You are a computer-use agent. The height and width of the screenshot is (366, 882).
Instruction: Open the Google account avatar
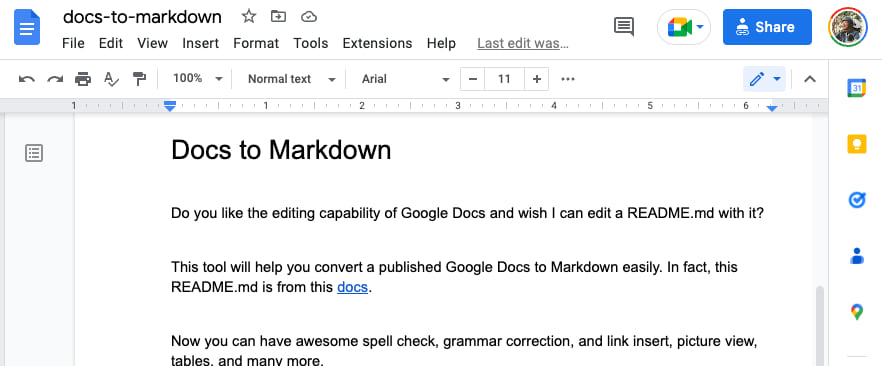848,27
